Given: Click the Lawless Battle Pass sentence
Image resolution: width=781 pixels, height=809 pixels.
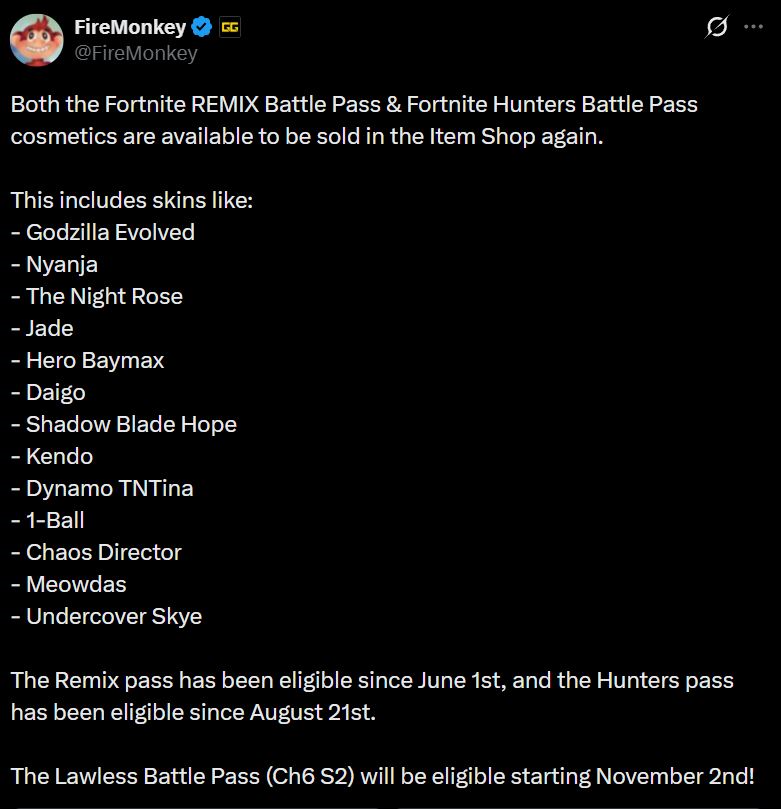Looking at the screenshot, I should coord(383,776).
